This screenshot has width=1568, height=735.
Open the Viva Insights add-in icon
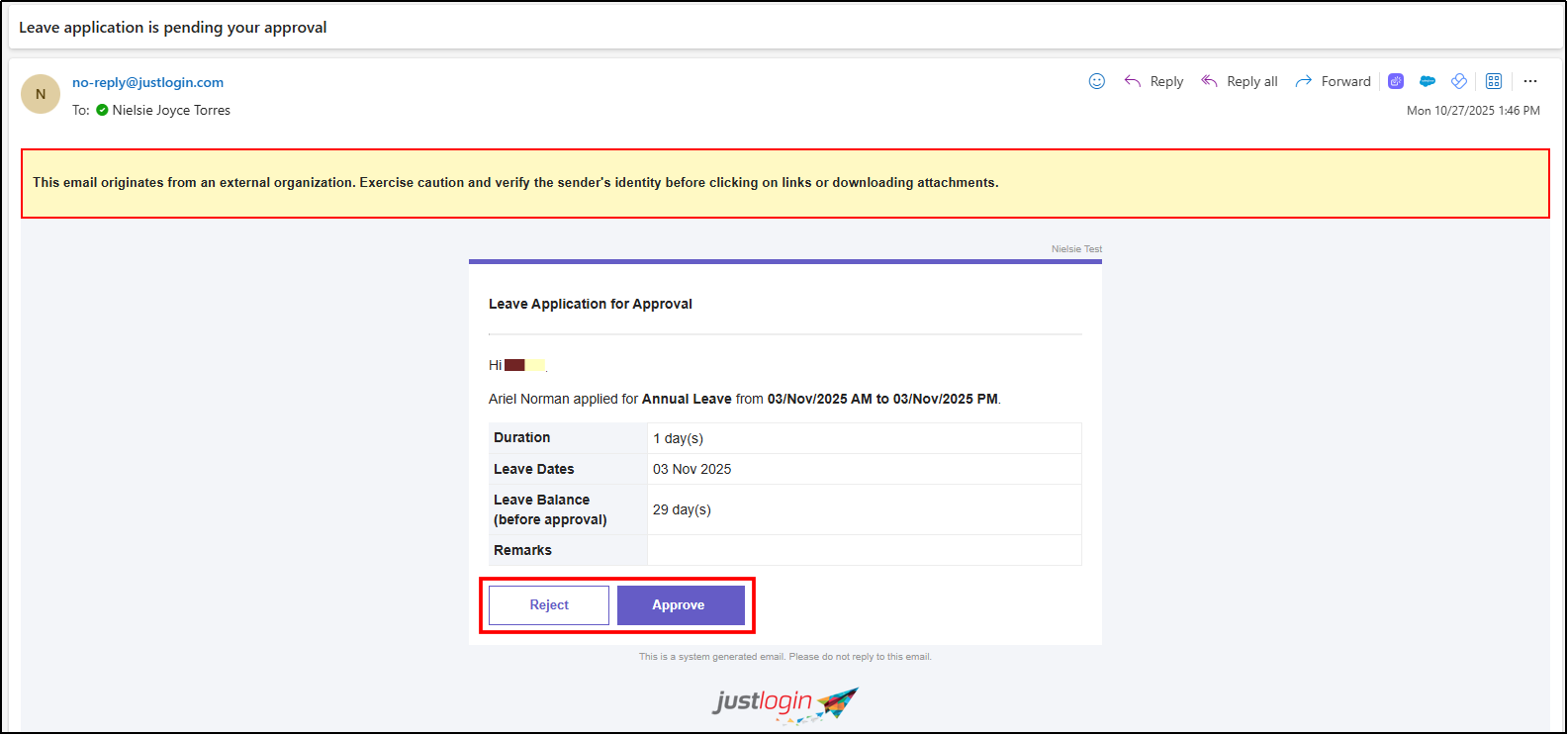(x=1459, y=81)
